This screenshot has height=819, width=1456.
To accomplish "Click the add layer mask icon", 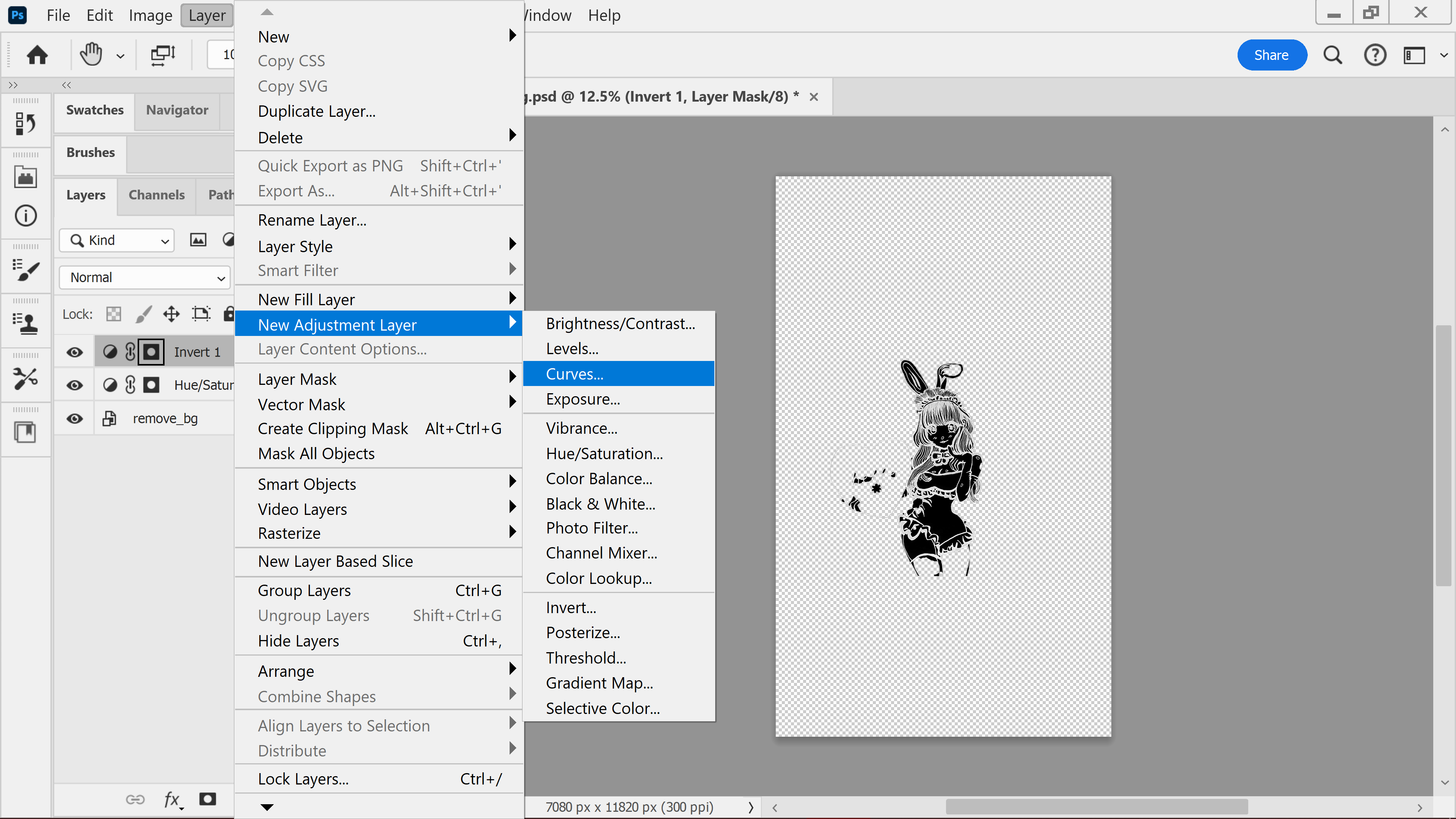I will click(x=207, y=799).
